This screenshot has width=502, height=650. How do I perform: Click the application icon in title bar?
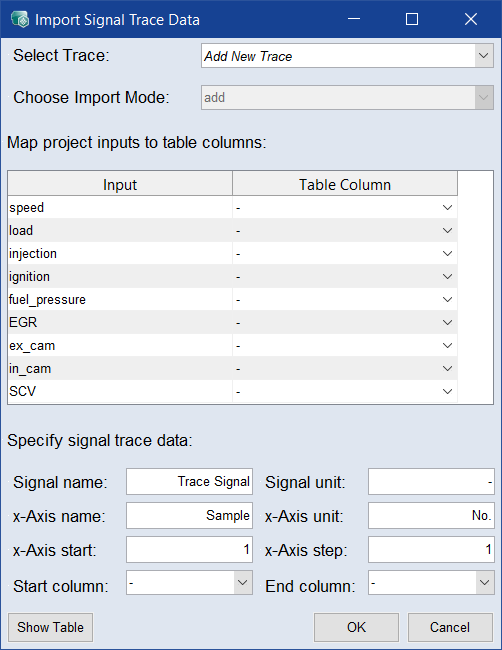[19, 19]
